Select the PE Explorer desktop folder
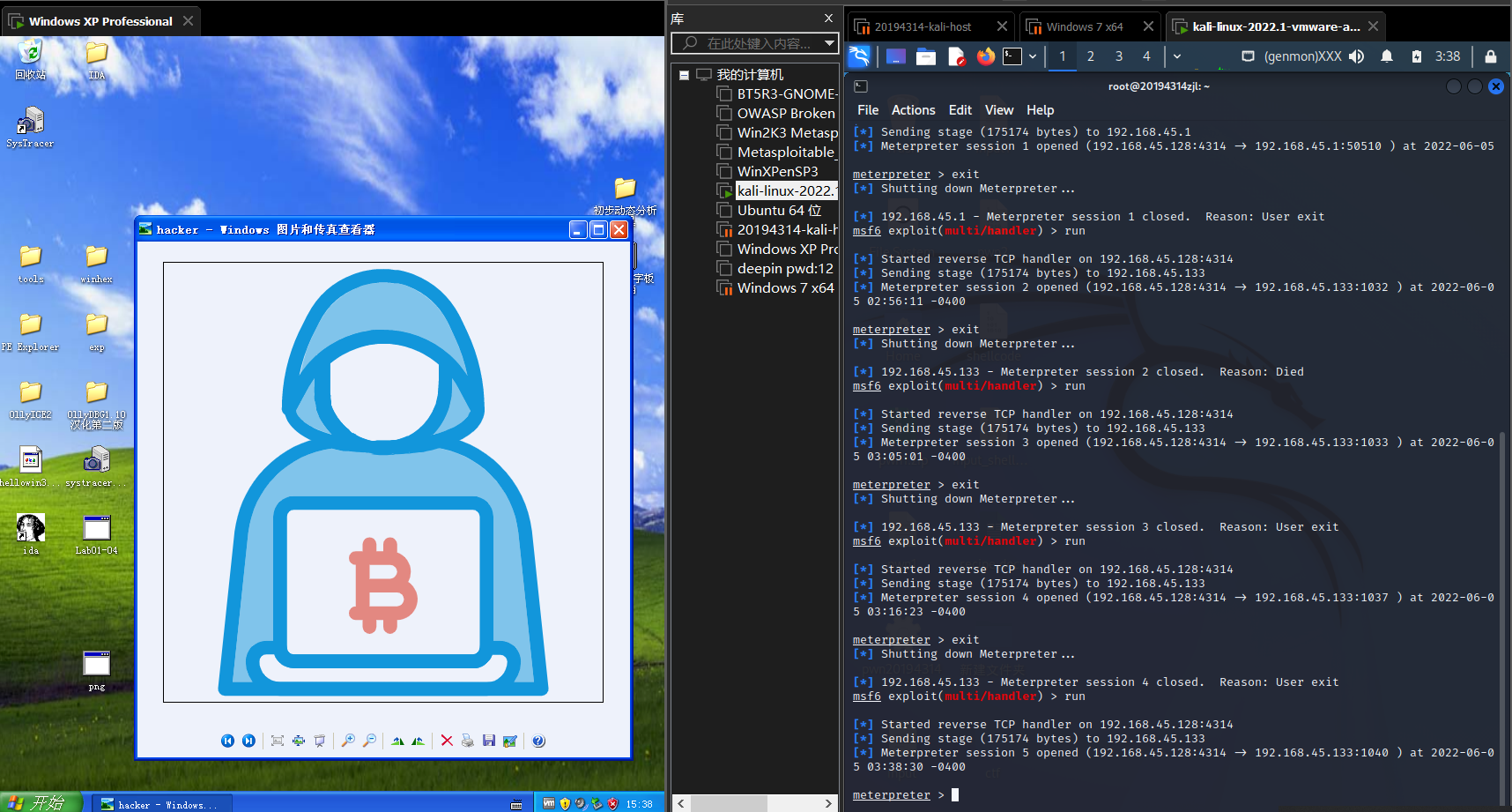 (30, 332)
